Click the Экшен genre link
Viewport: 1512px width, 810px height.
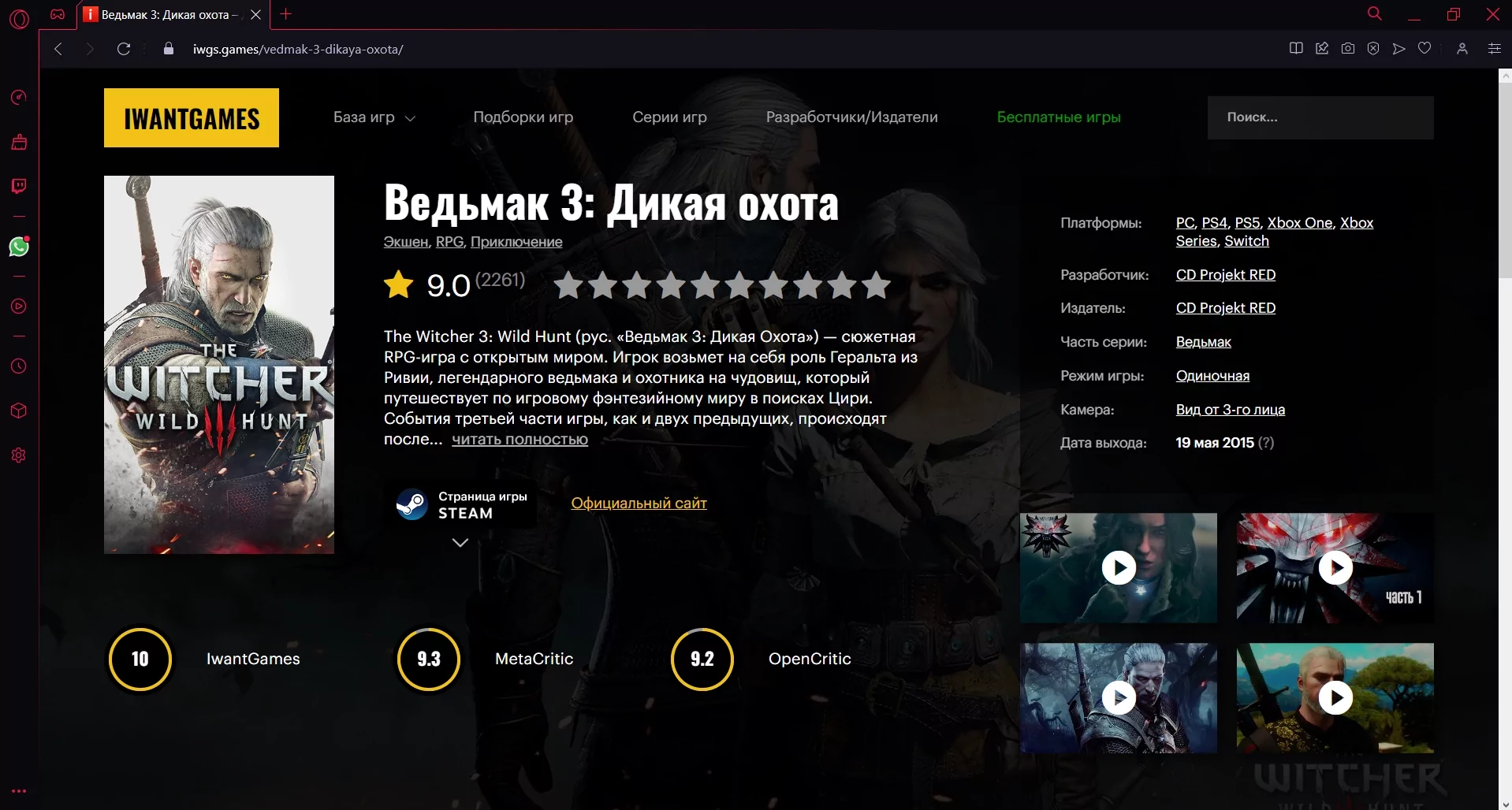coord(406,242)
